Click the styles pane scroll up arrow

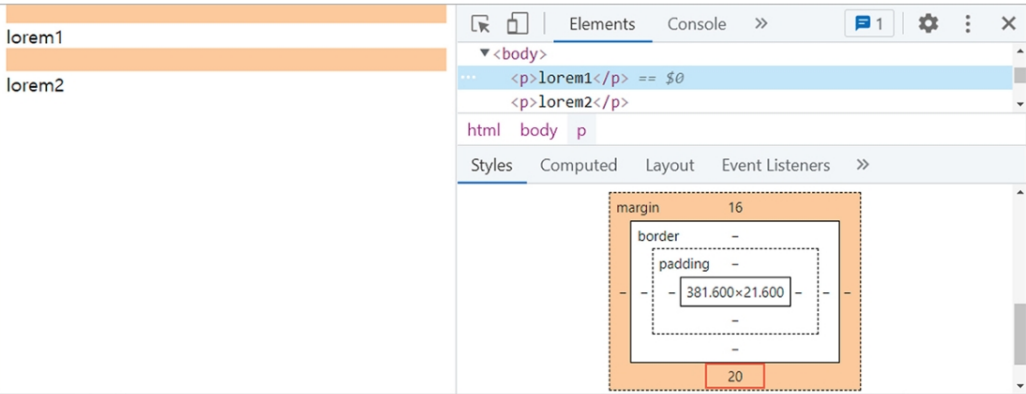point(1019,192)
